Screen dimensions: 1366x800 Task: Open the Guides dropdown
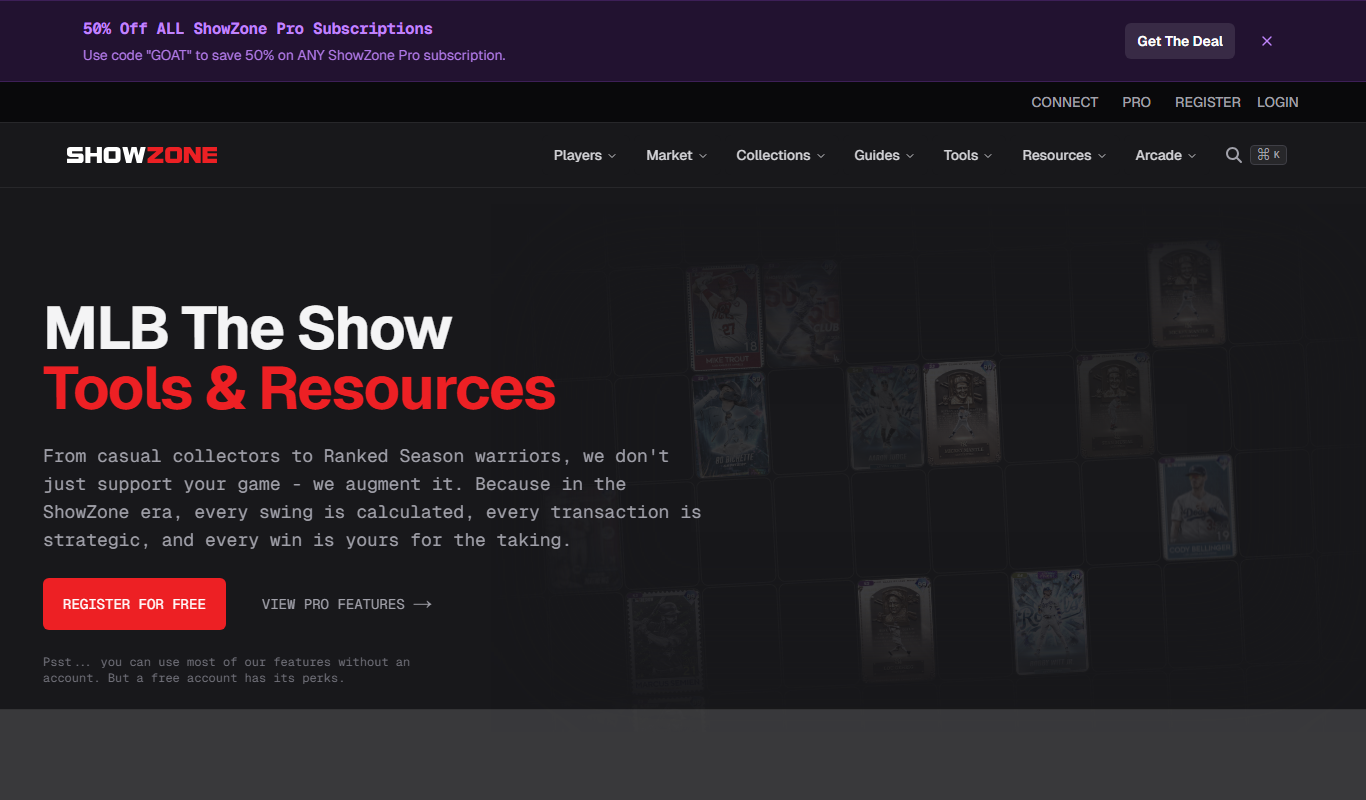point(884,155)
